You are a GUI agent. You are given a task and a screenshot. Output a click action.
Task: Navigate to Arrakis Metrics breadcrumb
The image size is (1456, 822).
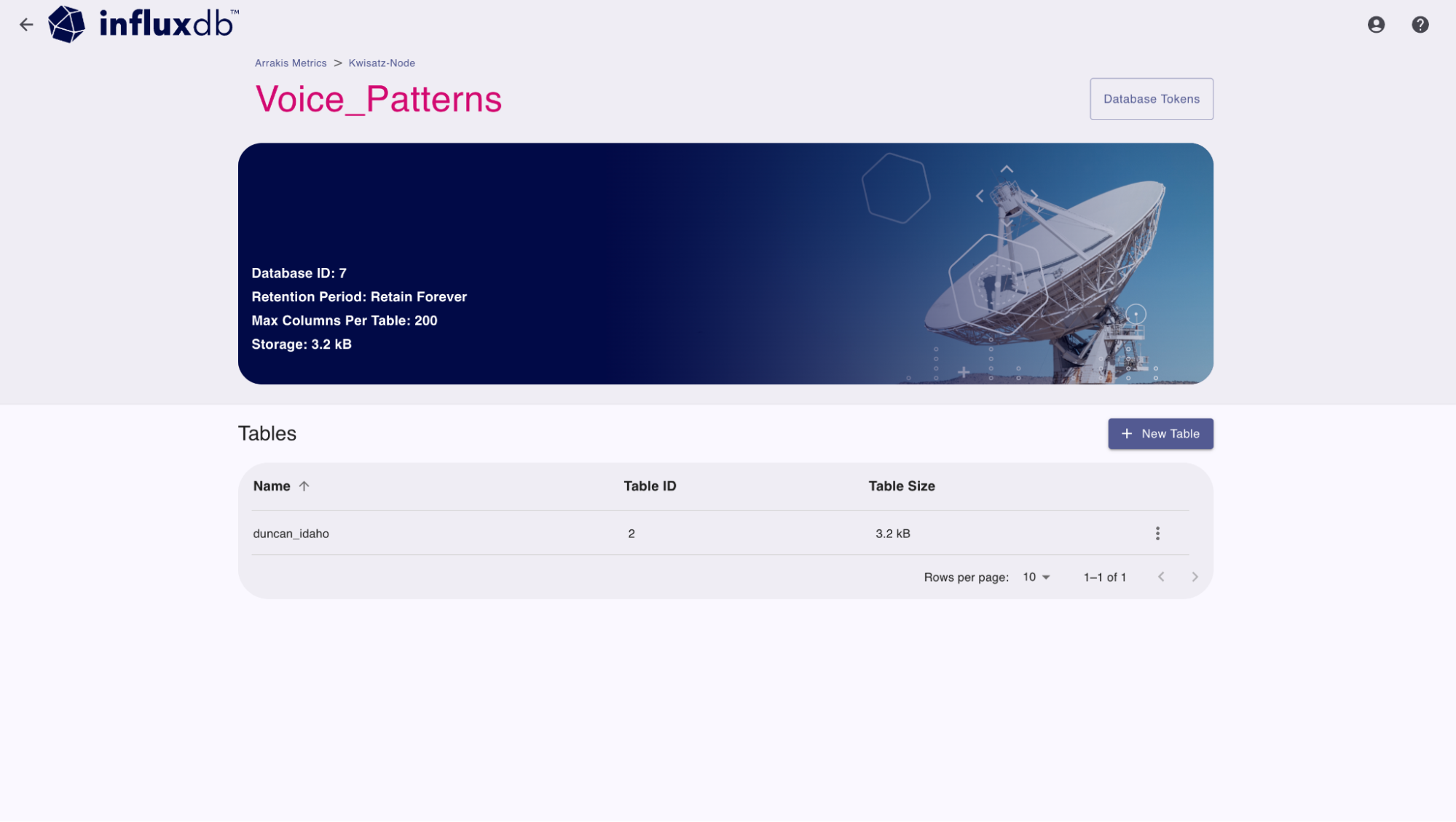tap(291, 63)
